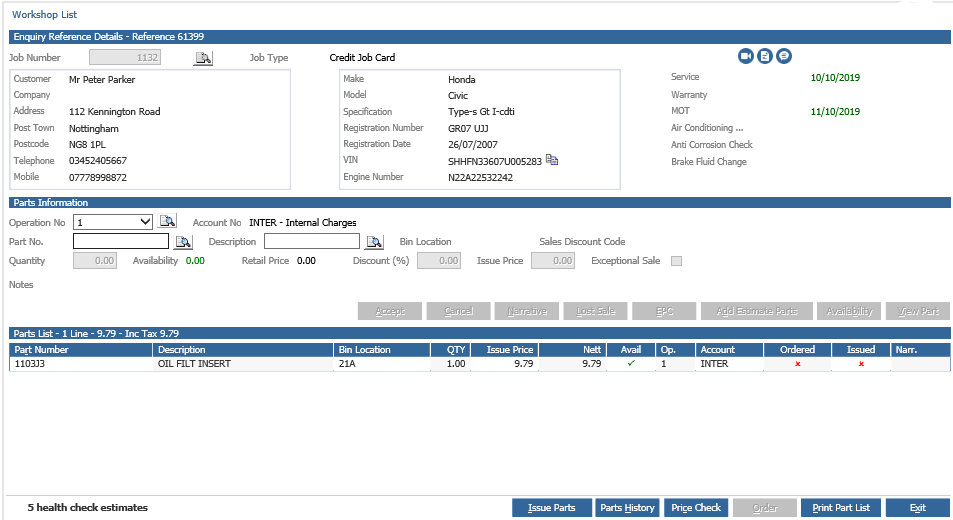Click registration number GR07 UJJ
953x520 pixels.
(x=468, y=128)
